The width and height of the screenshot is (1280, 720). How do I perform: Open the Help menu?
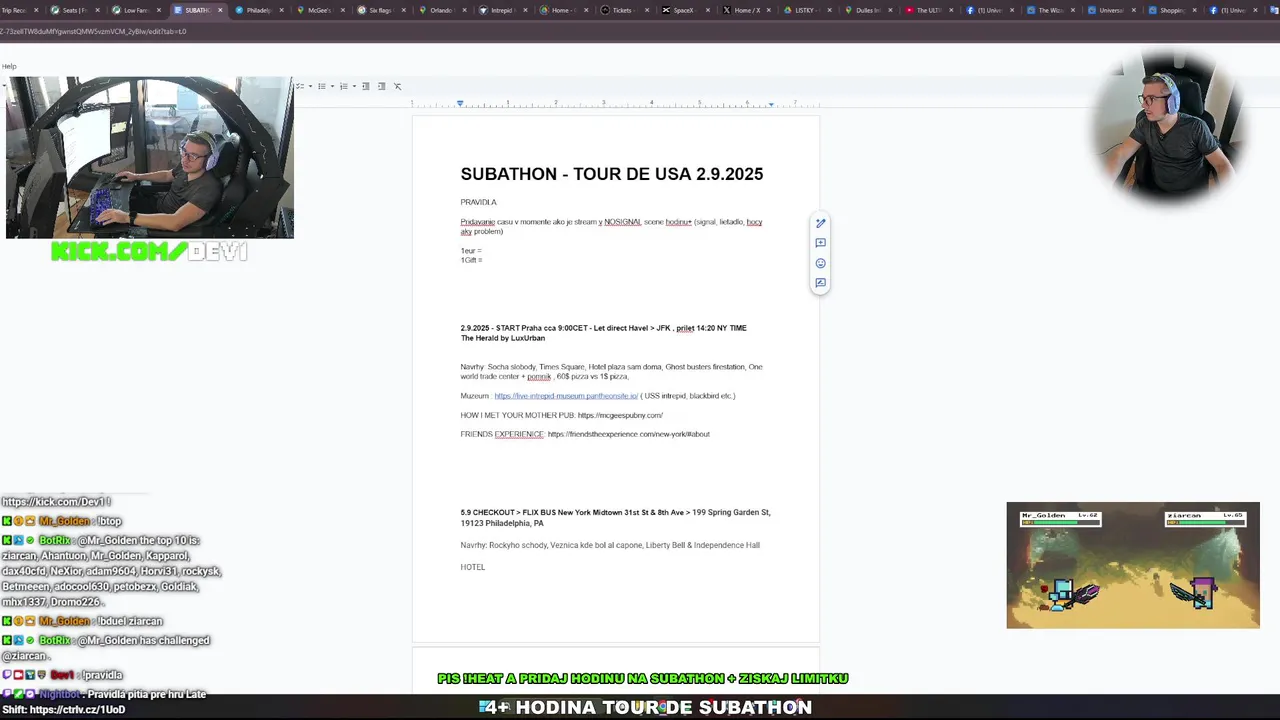point(9,66)
